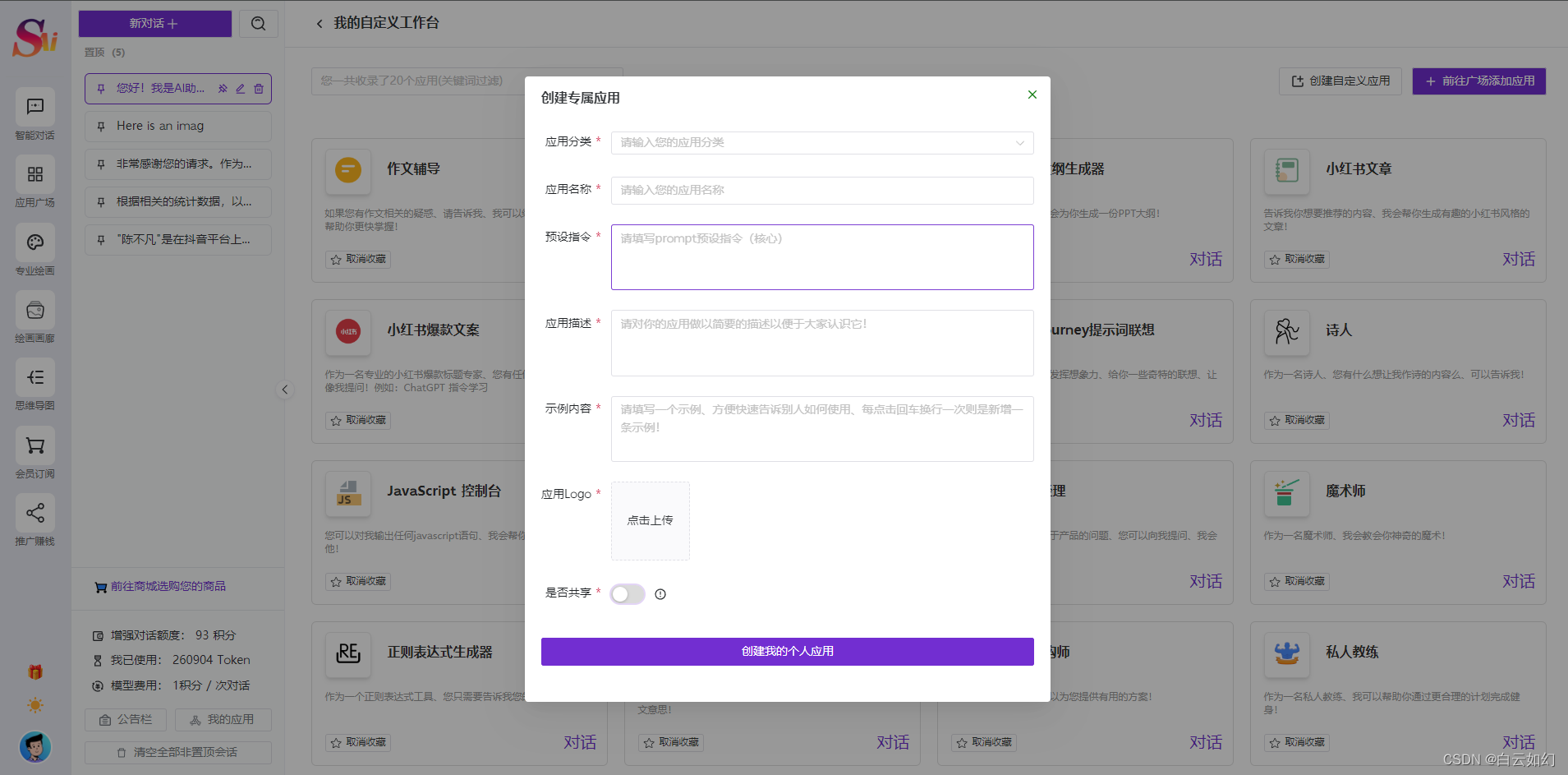Image resolution: width=1568 pixels, height=775 pixels.
Task: Open the 智能对话 chat sidebar icon
Action: pyautogui.click(x=35, y=107)
